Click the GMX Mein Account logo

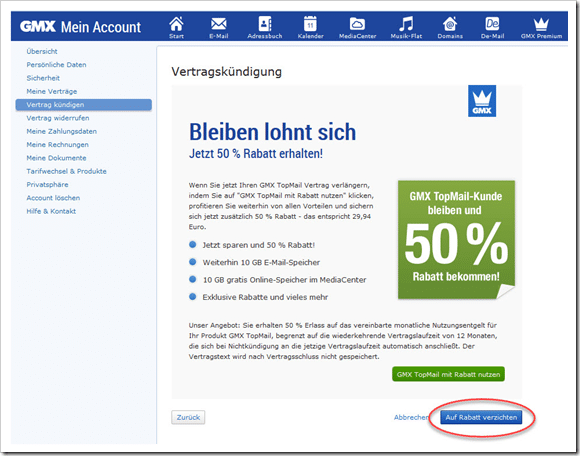[80, 27]
